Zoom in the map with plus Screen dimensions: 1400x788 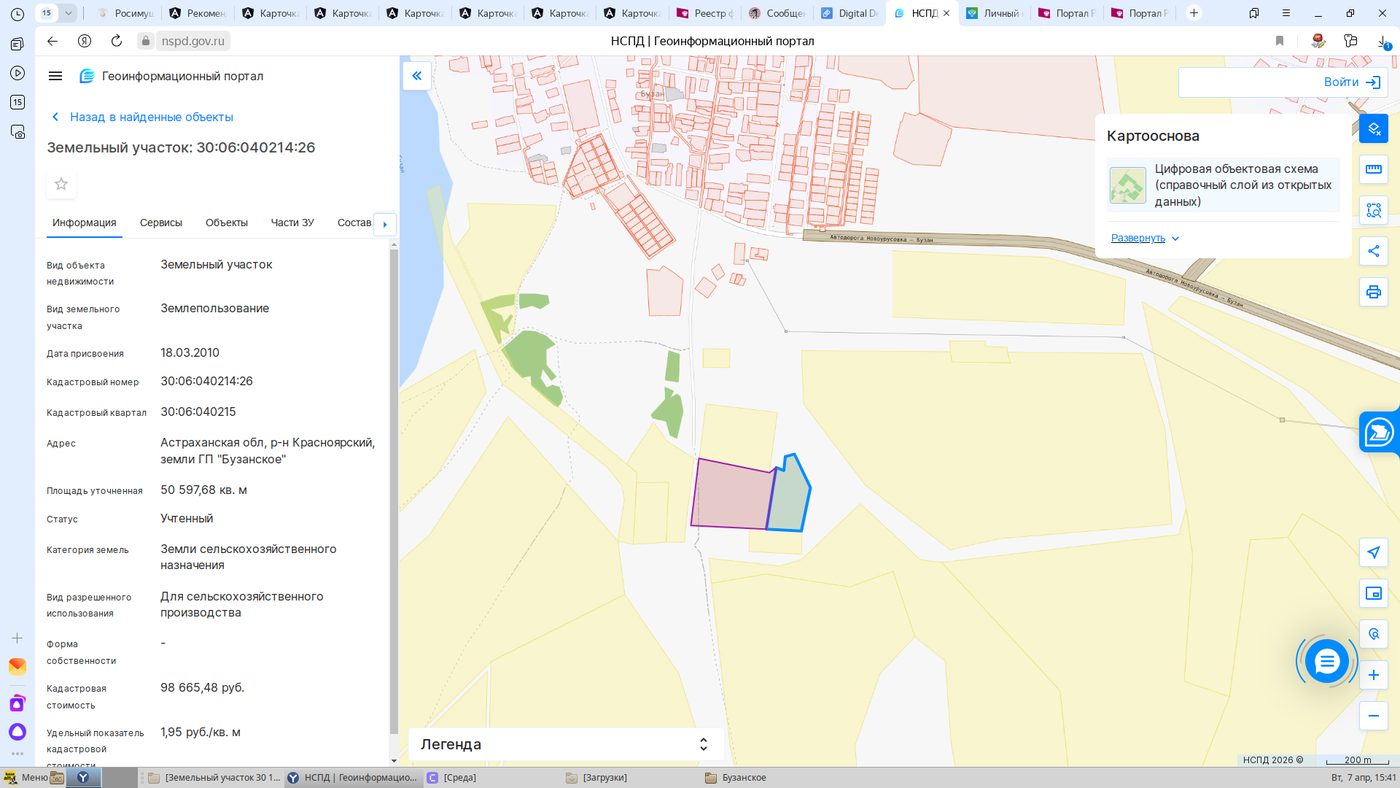tap(1374, 675)
